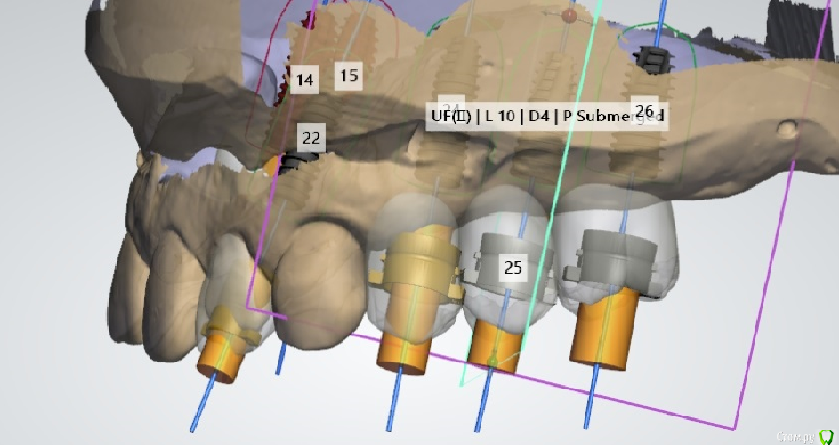Select the tooth number 15 label
The width and height of the screenshot is (839, 445).
pos(348,75)
